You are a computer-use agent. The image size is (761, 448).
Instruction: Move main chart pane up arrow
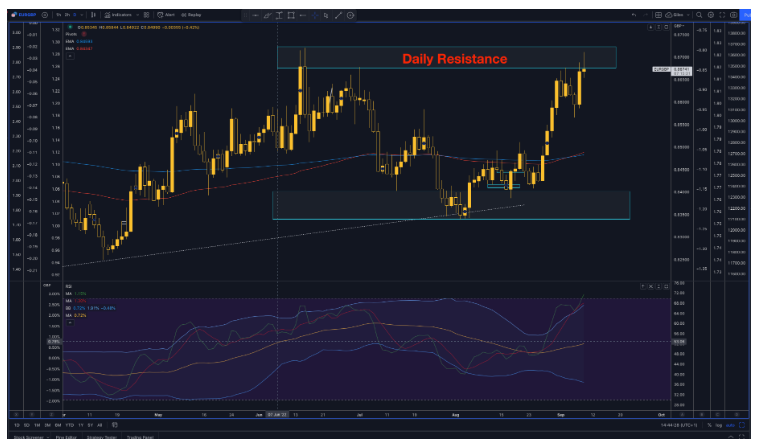[651, 27]
